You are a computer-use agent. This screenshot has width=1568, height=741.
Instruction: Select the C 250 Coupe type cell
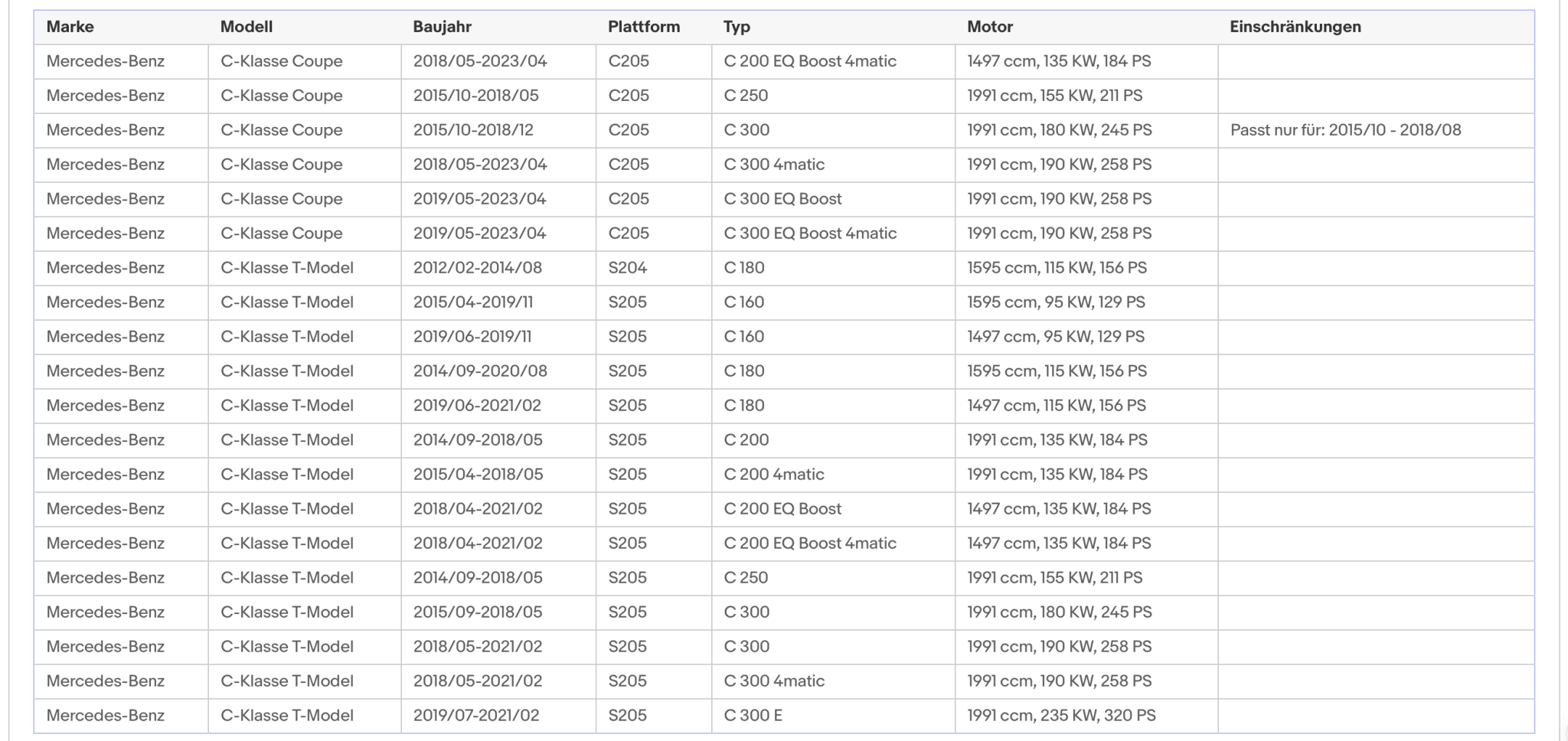click(833, 96)
